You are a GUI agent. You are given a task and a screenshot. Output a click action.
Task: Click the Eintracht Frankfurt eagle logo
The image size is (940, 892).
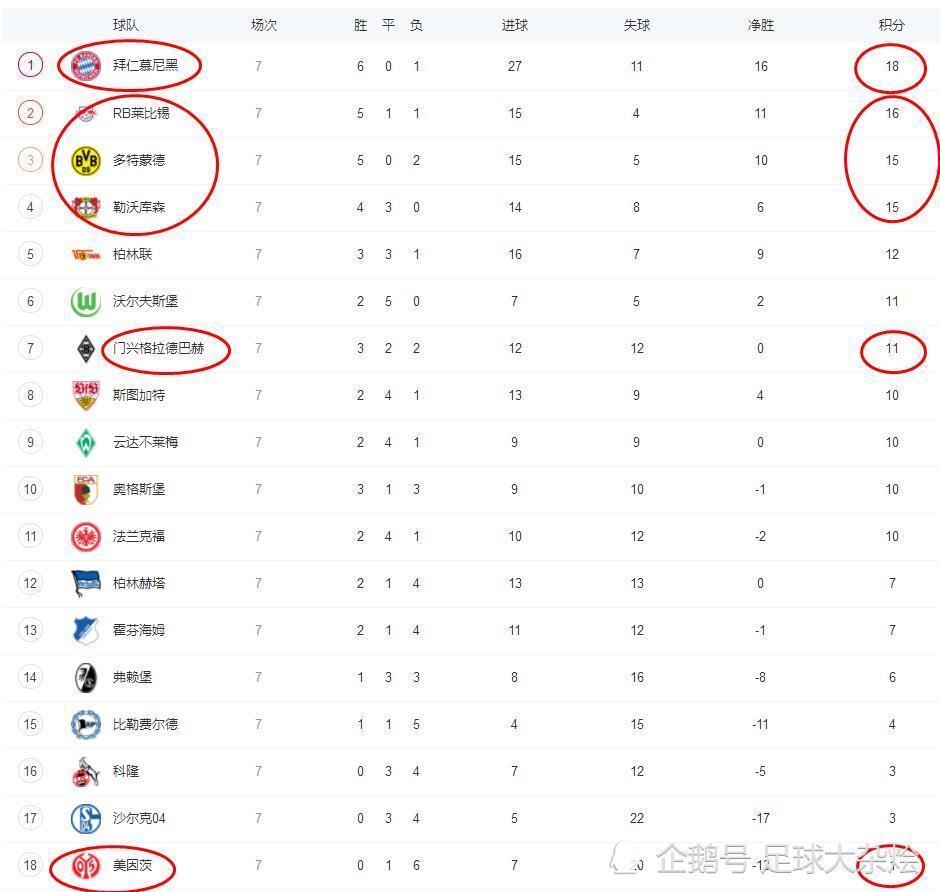pyautogui.click(x=86, y=537)
